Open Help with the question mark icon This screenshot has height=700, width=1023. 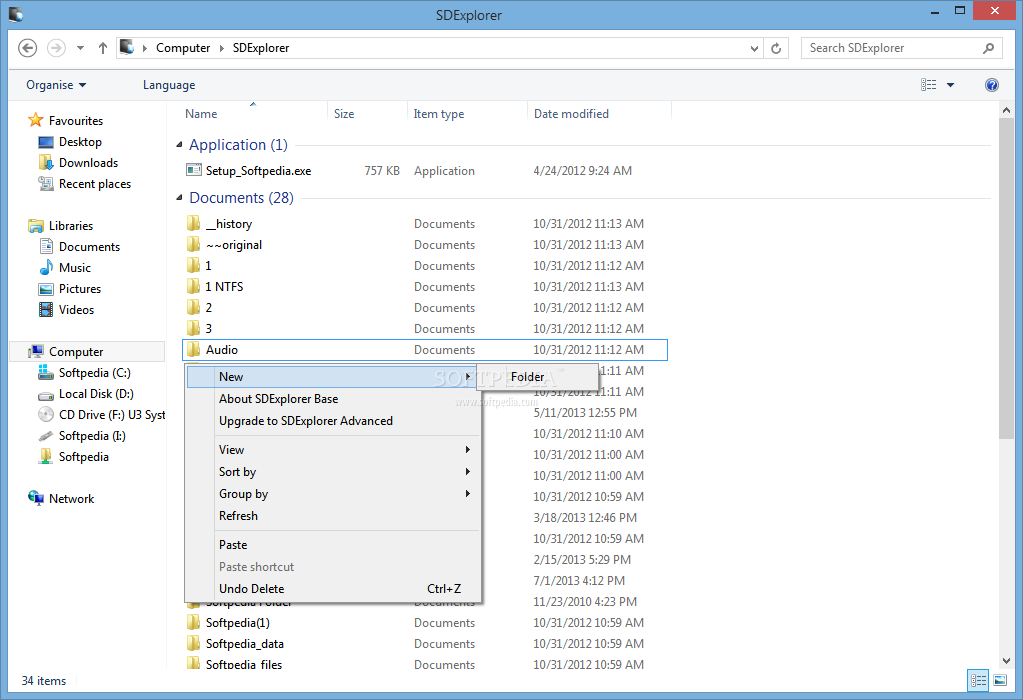click(992, 85)
